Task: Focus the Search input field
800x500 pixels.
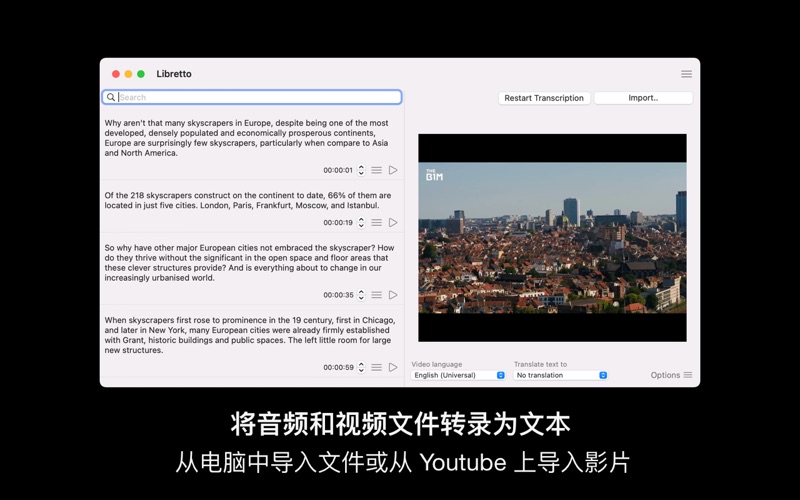Action: coord(258,97)
